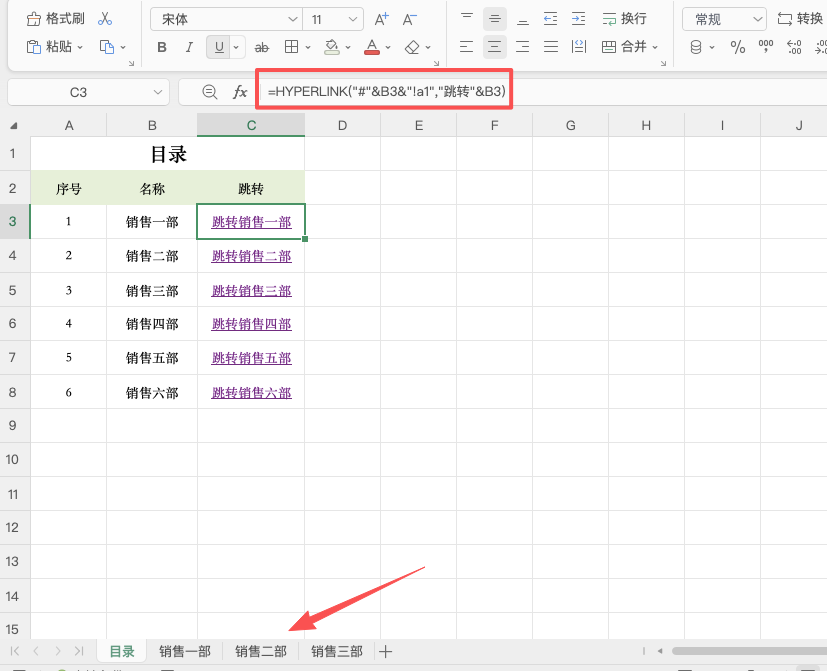Select cell containing 销售五部
The image size is (827, 671).
point(152,358)
